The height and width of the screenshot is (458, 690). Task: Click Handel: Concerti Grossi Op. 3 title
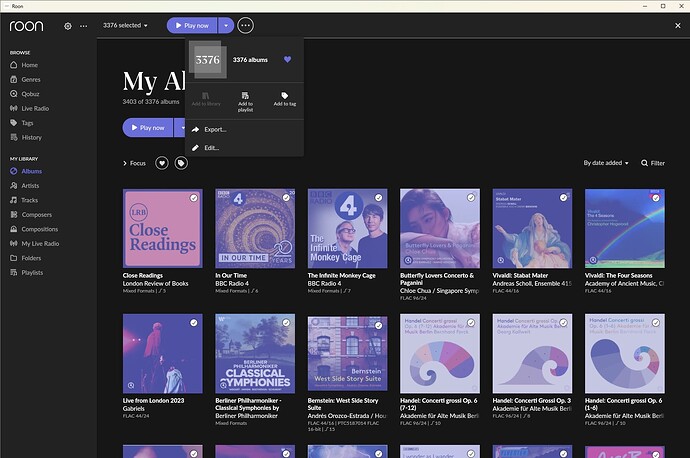(532, 401)
